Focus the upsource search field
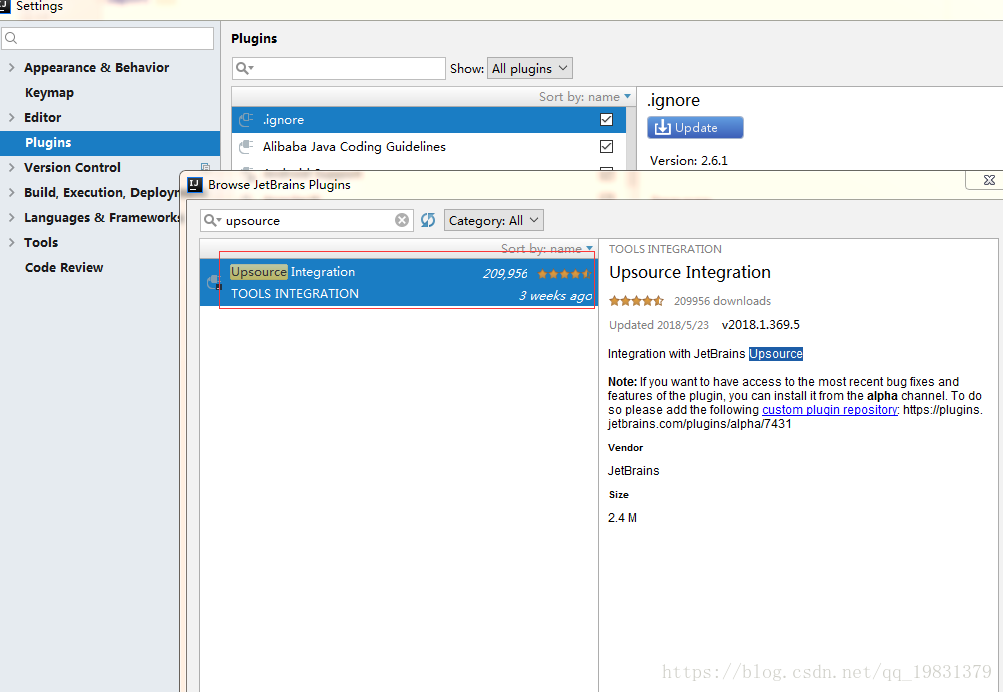Viewport: 1003px width, 692px height. coord(307,221)
